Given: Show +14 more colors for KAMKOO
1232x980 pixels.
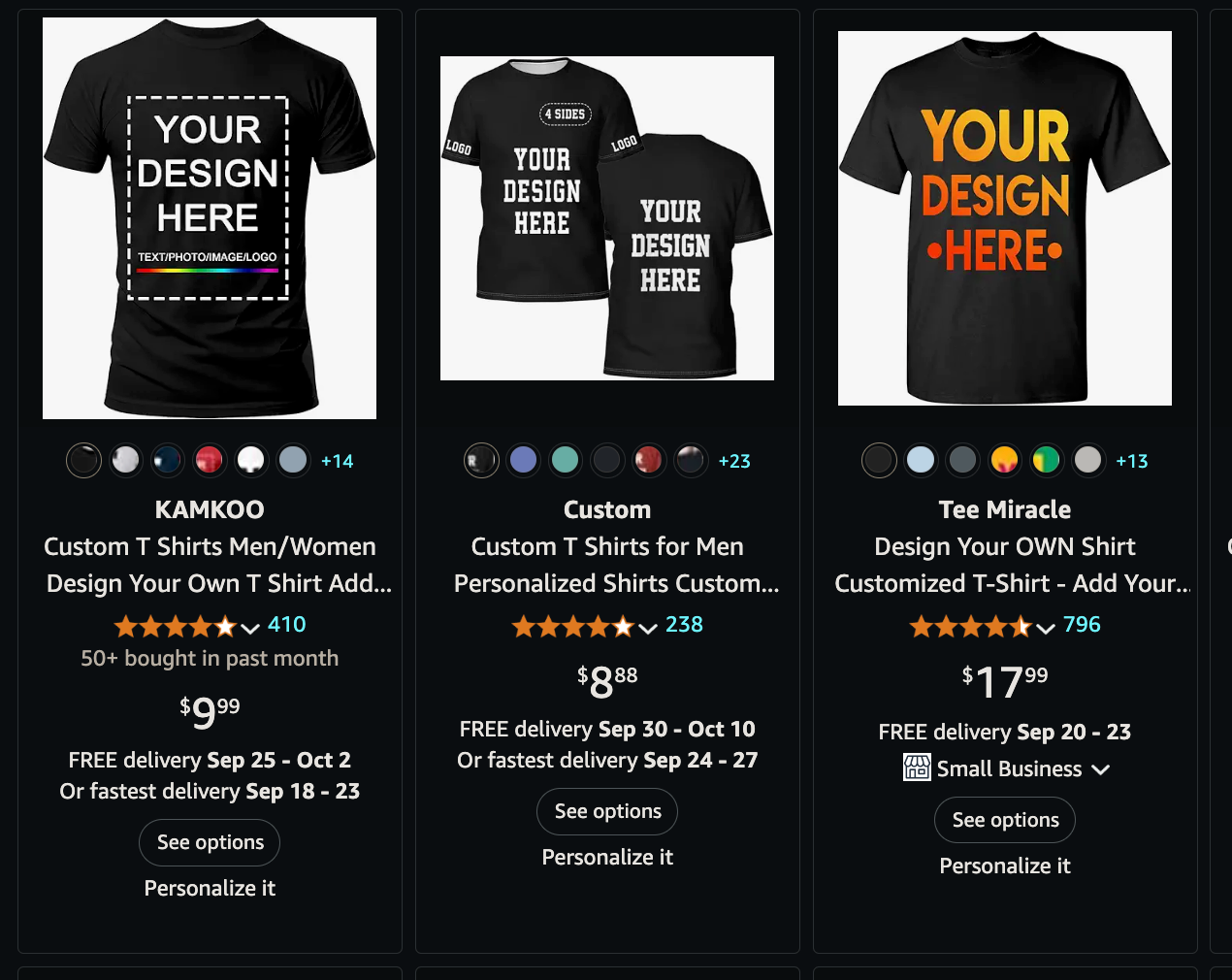Looking at the screenshot, I should coord(337,461).
